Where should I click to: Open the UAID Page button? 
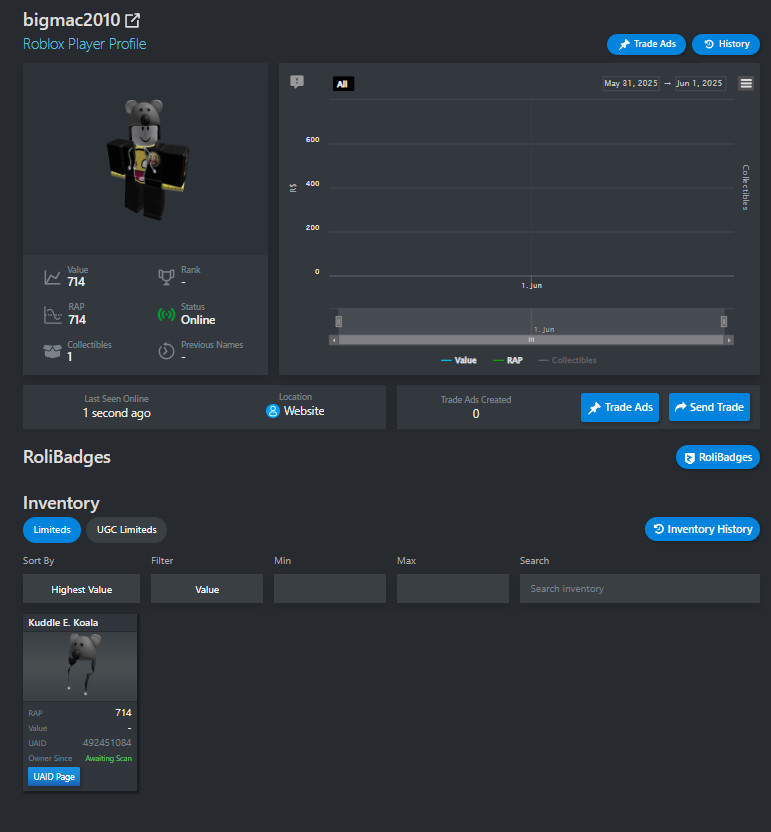[x=54, y=776]
